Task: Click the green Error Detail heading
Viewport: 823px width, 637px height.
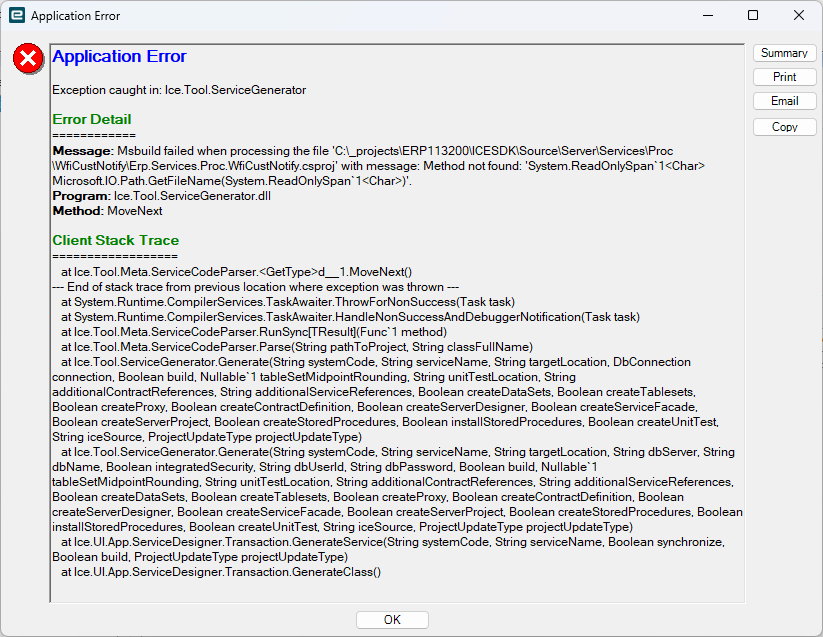Action: tap(92, 119)
